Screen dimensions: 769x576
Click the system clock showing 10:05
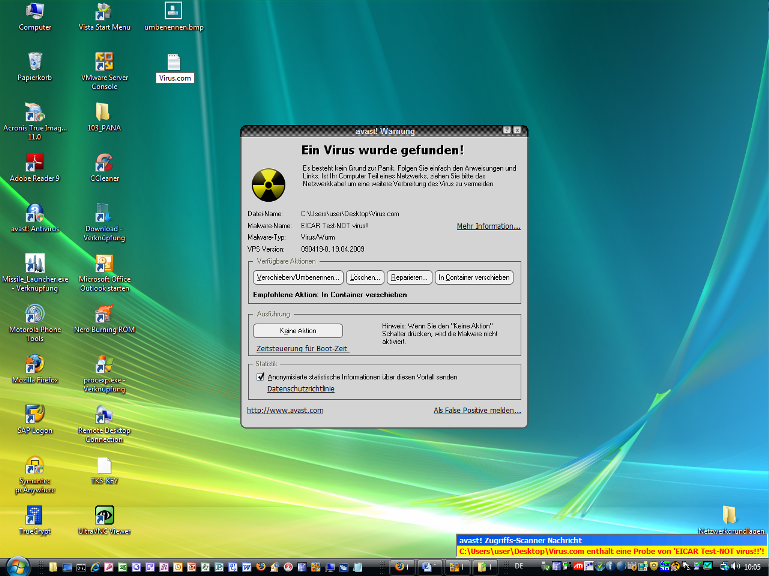point(752,567)
